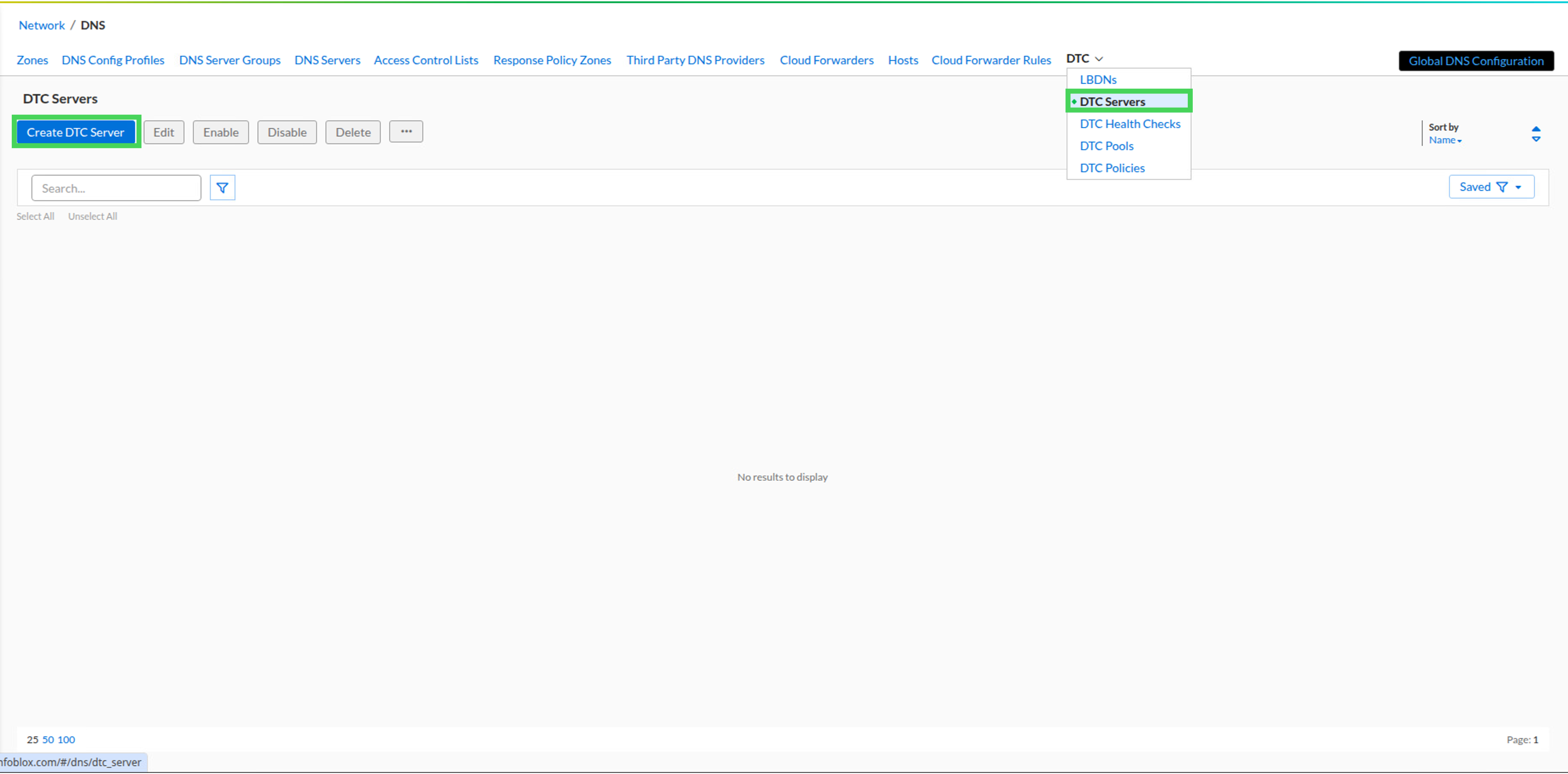This screenshot has width=1568, height=774.
Task: Focus the Search input field
Action: [116, 188]
